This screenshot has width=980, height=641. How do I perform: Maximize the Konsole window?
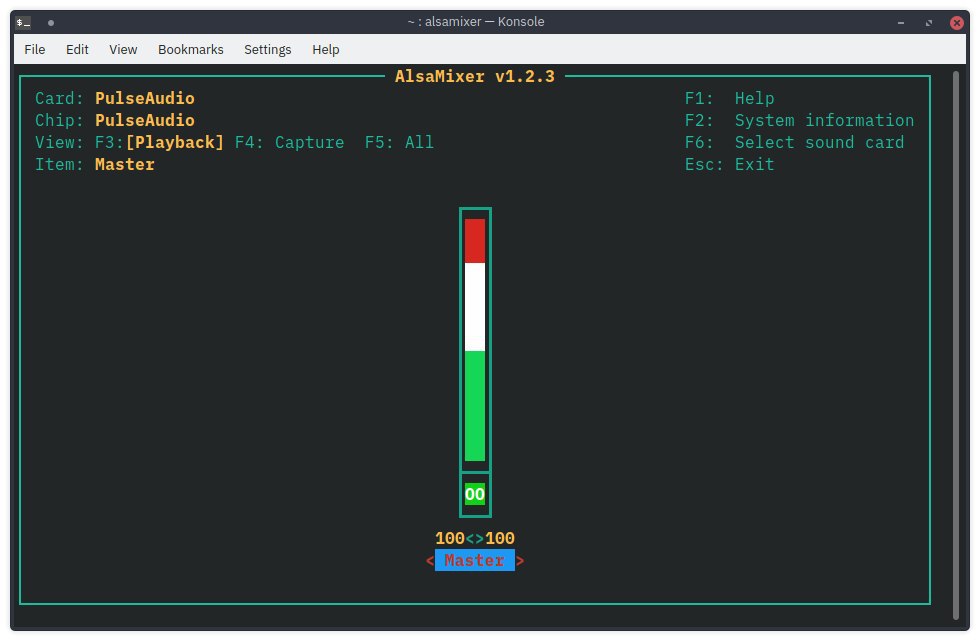point(929,22)
